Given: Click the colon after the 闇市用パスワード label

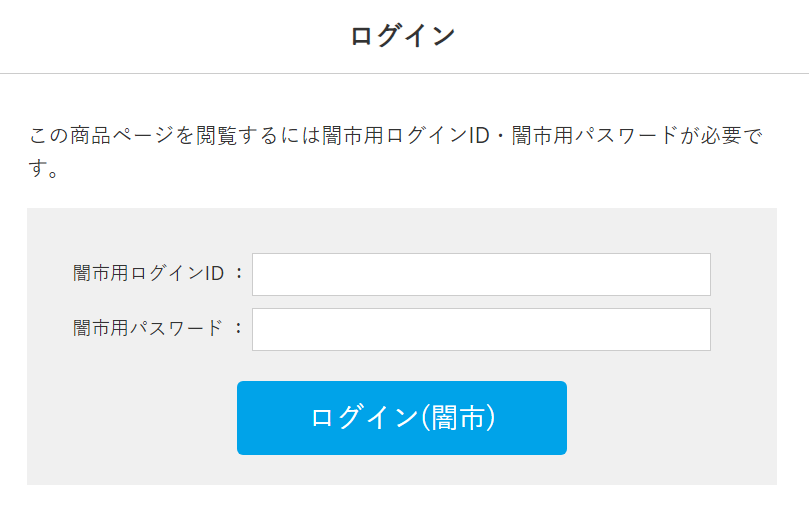Looking at the screenshot, I should (x=238, y=328).
